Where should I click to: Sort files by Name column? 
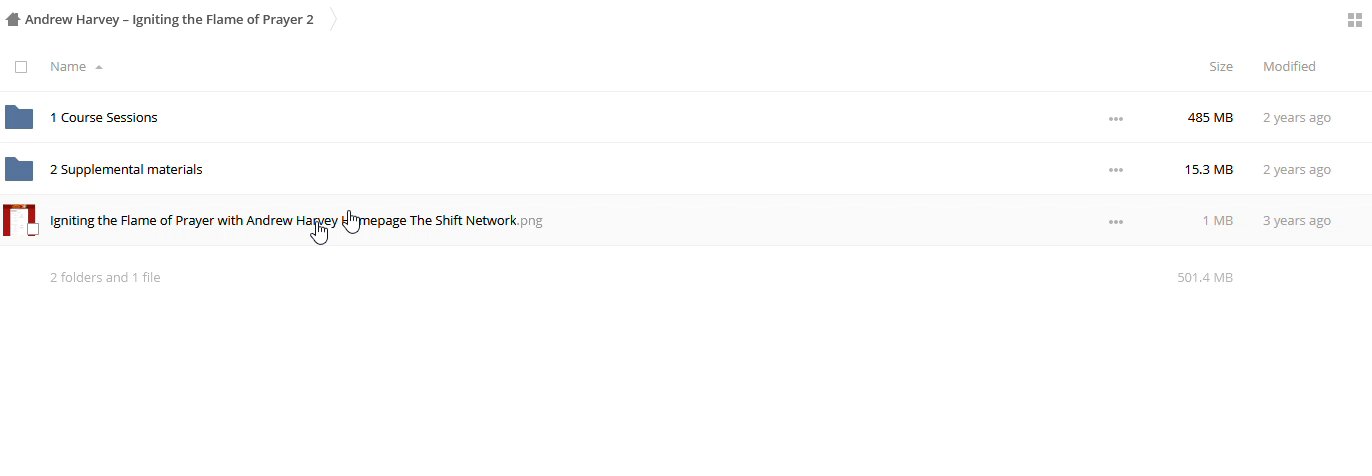[x=68, y=67]
